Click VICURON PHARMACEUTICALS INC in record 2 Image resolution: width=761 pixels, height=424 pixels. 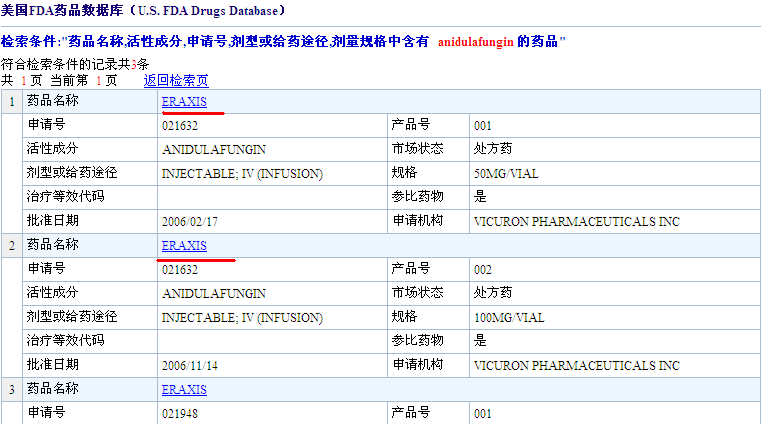coord(577,366)
